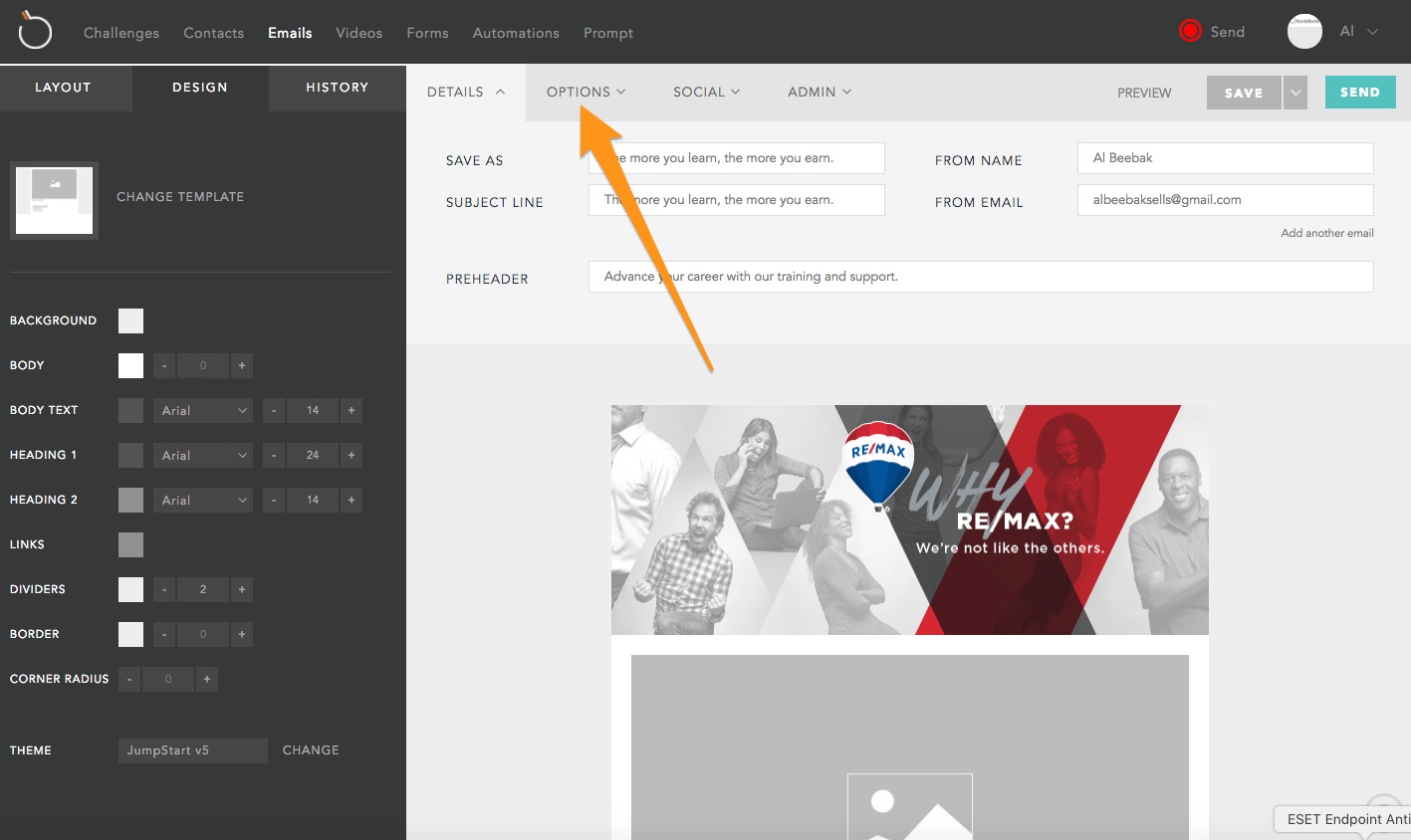This screenshot has width=1411, height=840.
Task: Click the image placeholder icon in email
Action: pyautogui.click(x=909, y=806)
